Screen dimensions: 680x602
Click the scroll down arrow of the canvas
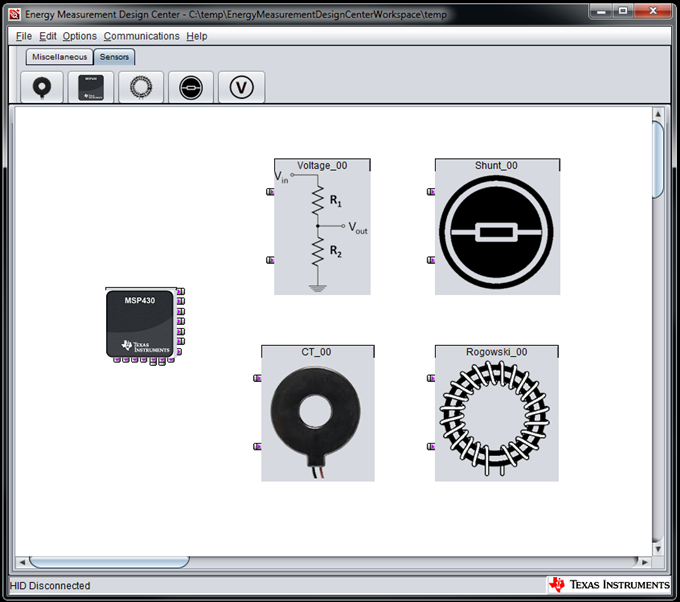click(657, 548)
